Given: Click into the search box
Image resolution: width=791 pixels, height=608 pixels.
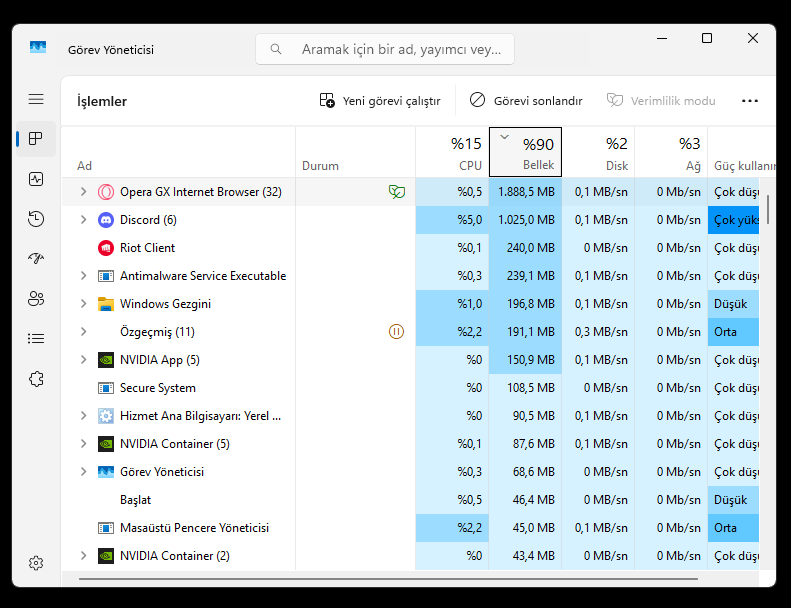Looking at the screenshot, I should (x=385, y=49).
